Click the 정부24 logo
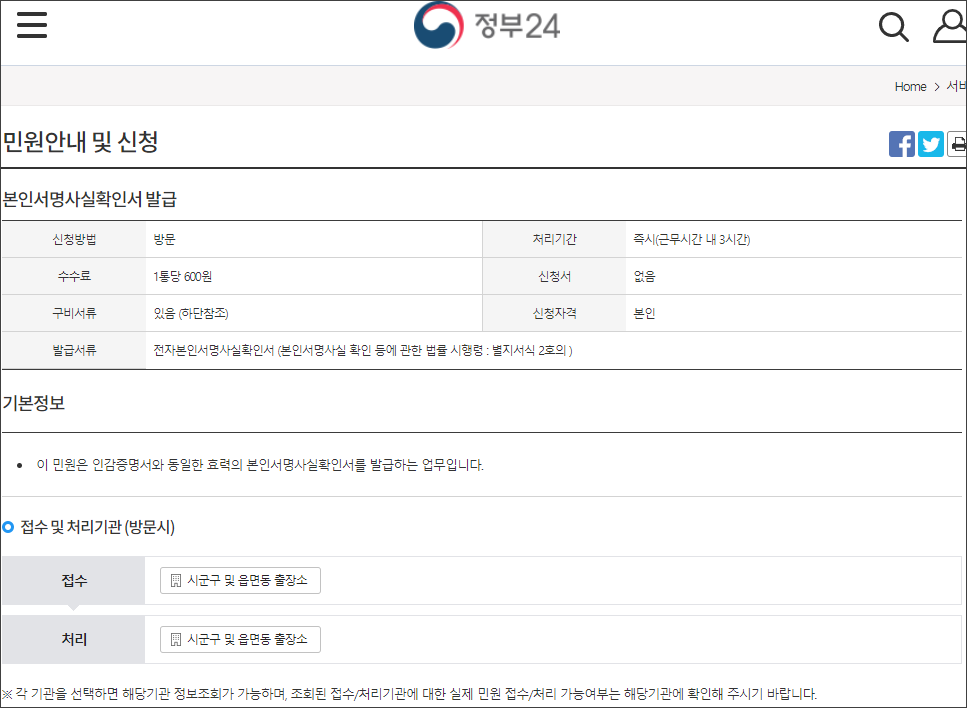The image size is (967, 708). [487, 25]
